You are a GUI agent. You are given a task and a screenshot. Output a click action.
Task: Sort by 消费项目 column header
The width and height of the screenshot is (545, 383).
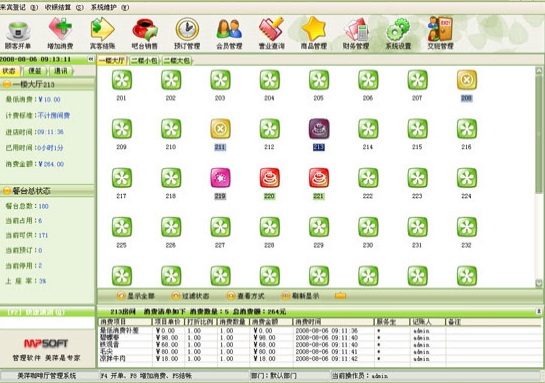[125, 322]
